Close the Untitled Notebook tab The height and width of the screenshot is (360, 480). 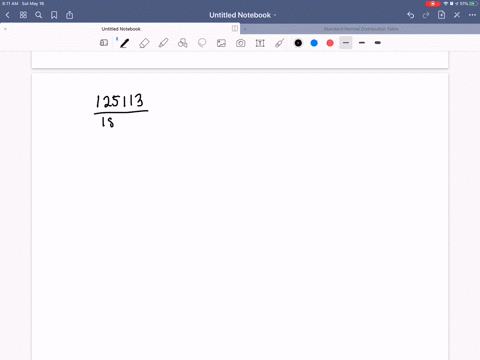[5, 29]
